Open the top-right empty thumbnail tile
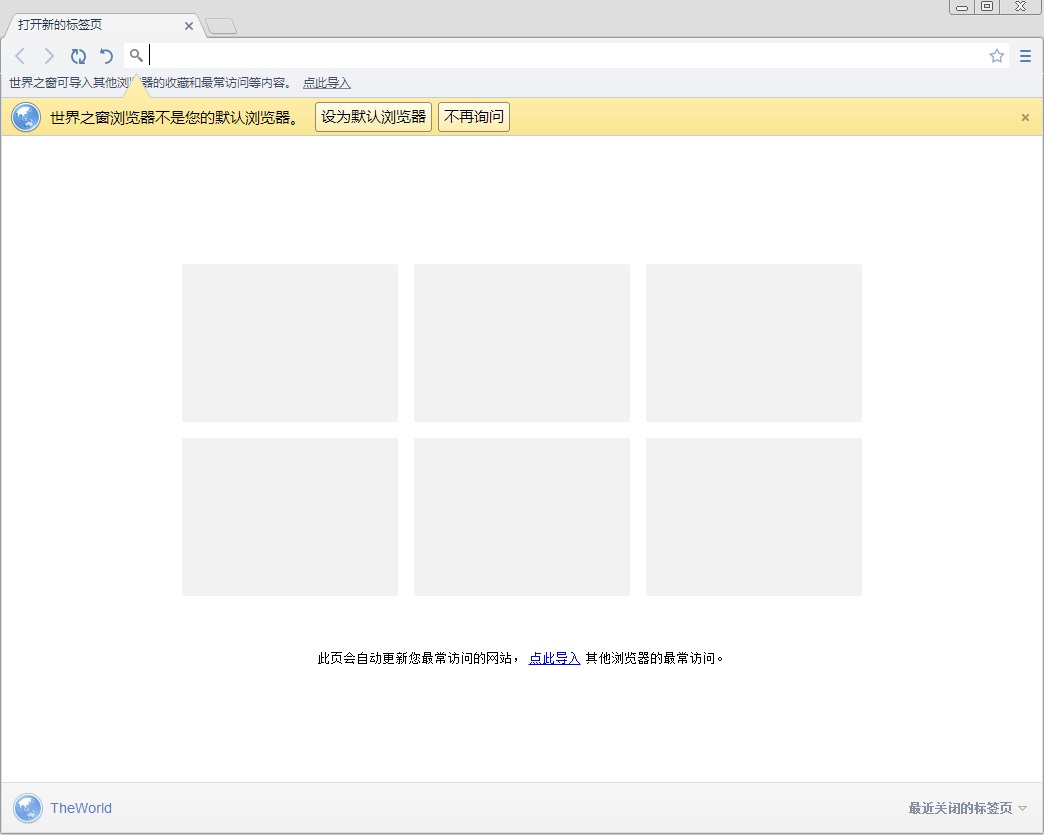 (x=754, y=343)
